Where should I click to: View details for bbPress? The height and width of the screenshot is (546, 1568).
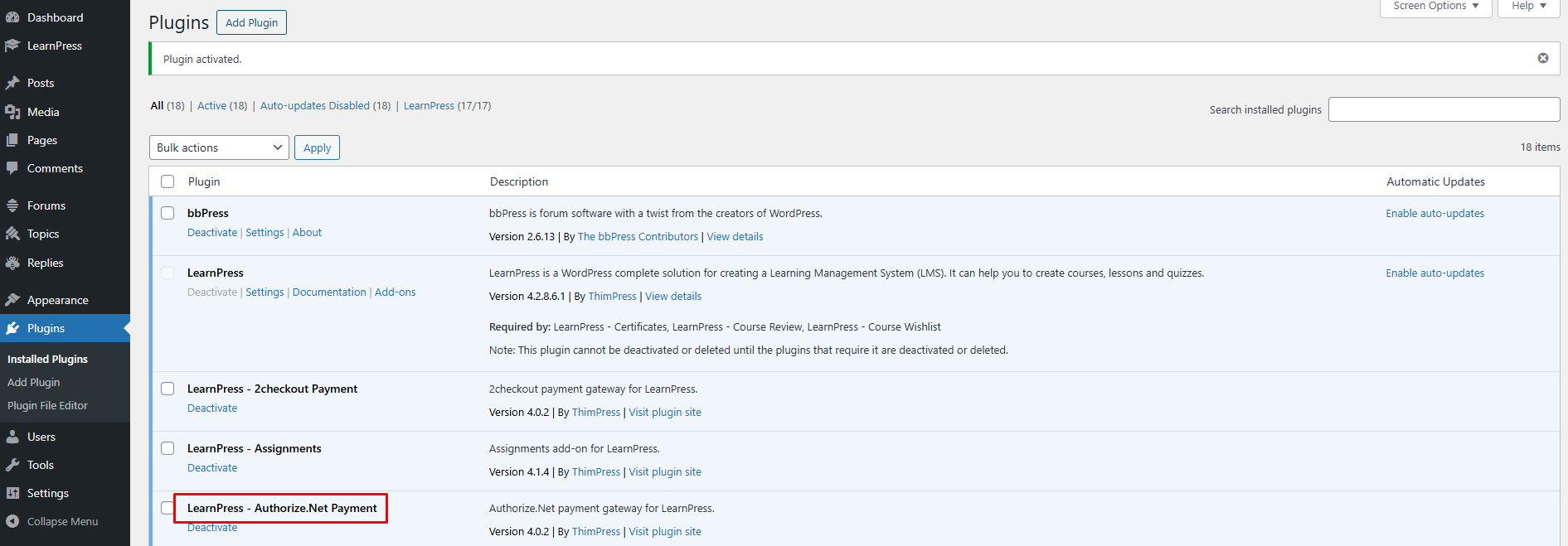point(735,236)
